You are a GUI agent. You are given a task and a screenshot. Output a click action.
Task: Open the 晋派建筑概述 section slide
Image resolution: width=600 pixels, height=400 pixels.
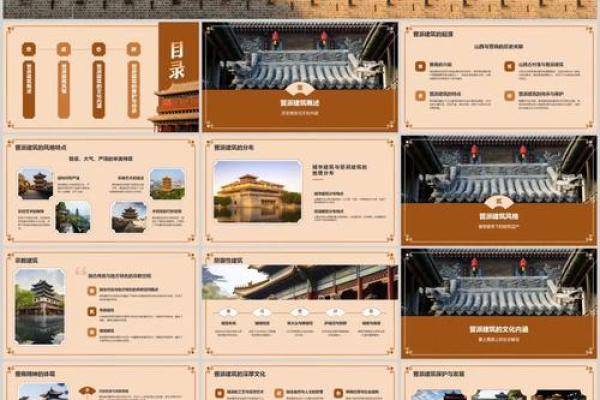299,77
